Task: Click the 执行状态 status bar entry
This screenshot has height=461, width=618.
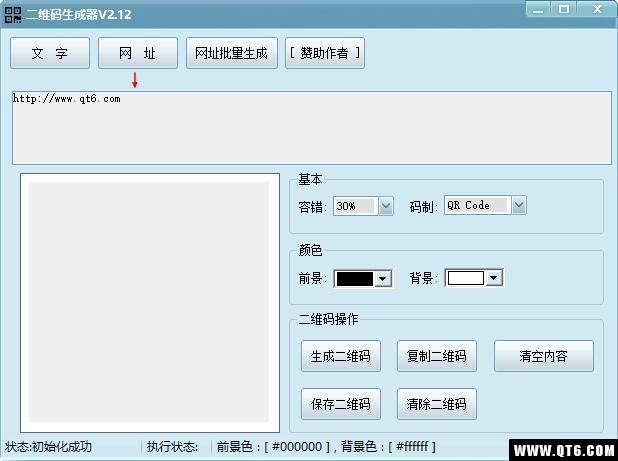Action: [x=172, y=447]
